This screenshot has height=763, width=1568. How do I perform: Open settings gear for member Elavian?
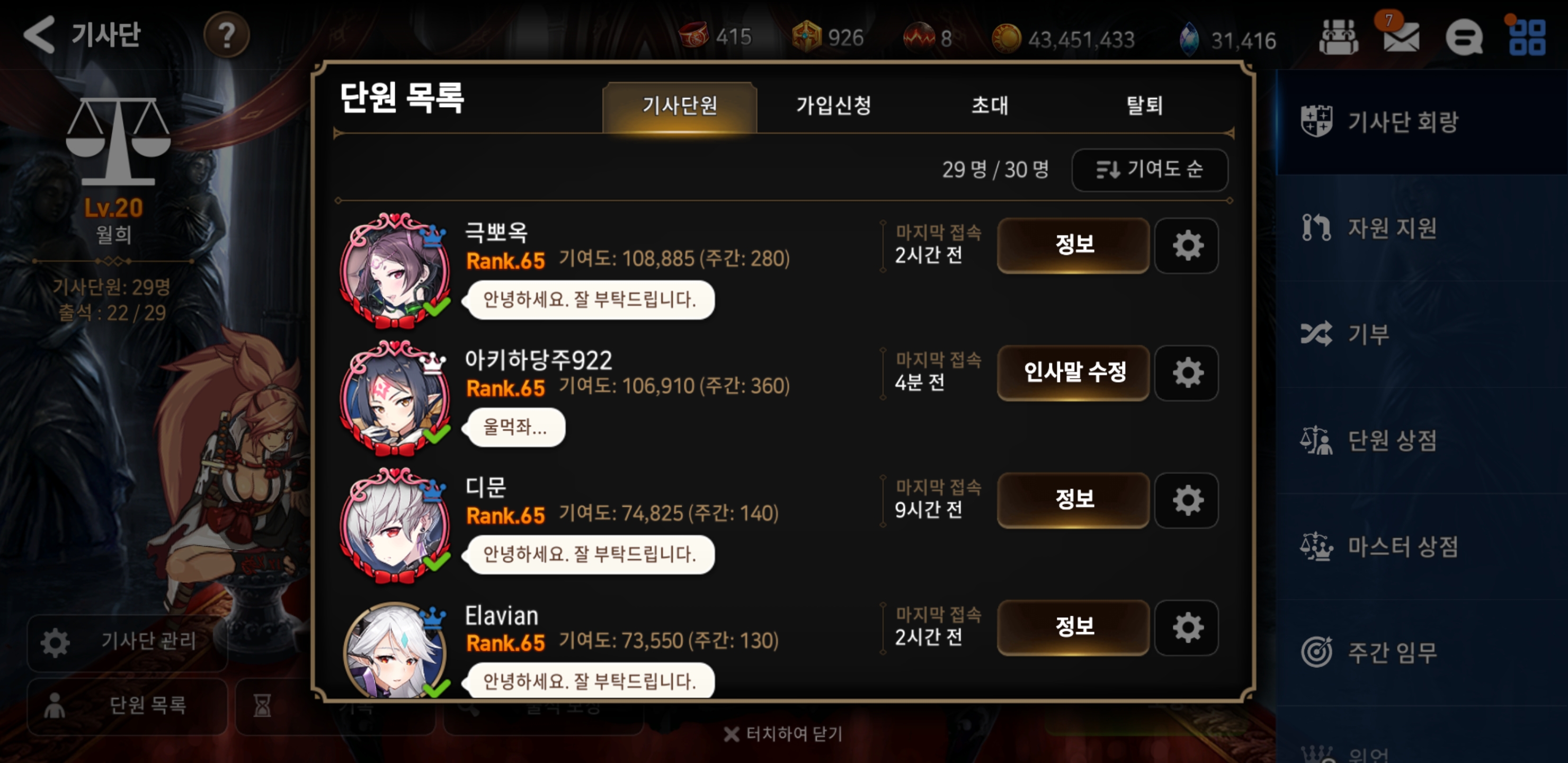[1187, 628]
